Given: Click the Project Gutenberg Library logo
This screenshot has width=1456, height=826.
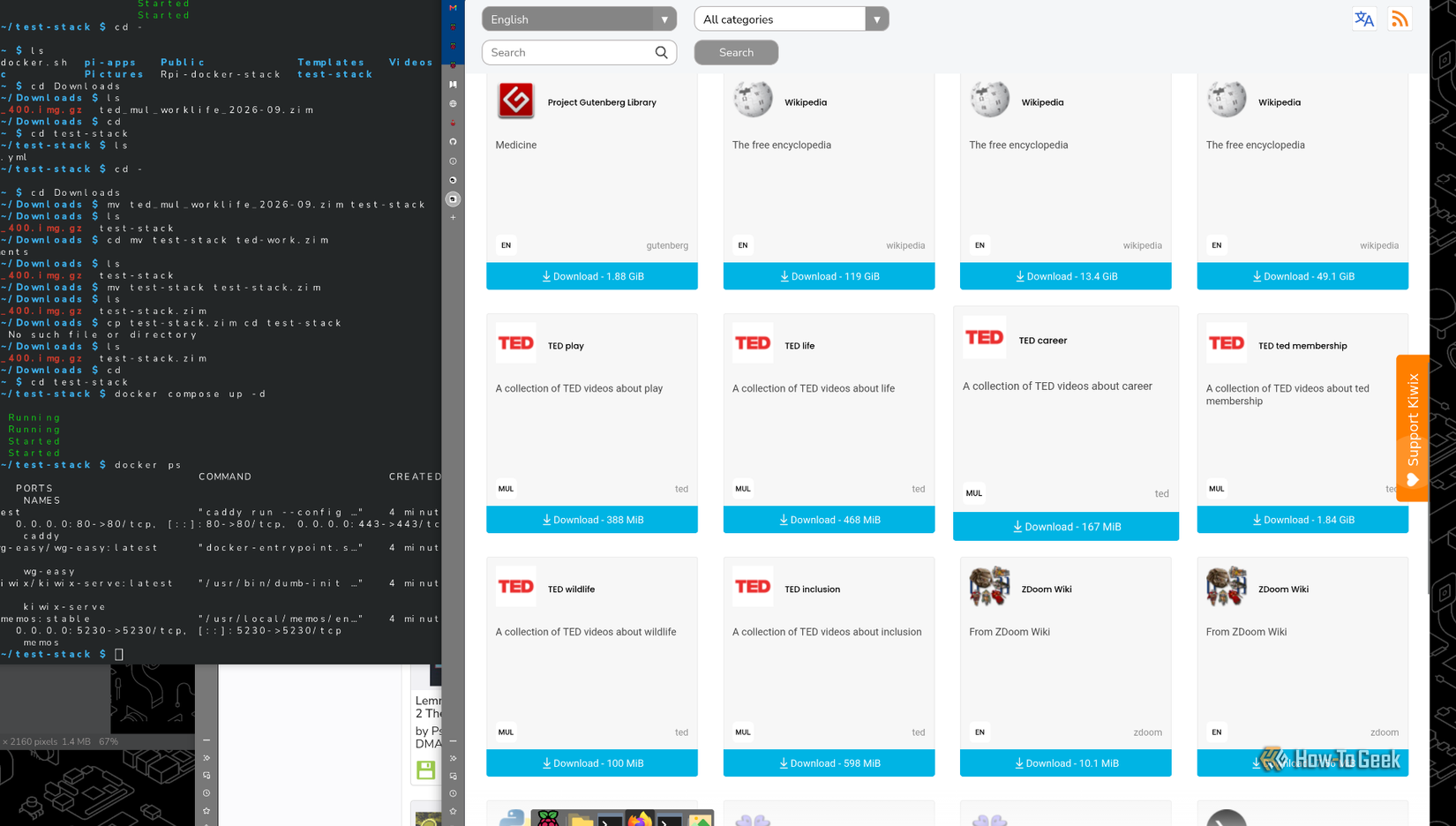Looking at the screenshot, I should [515, 100].
